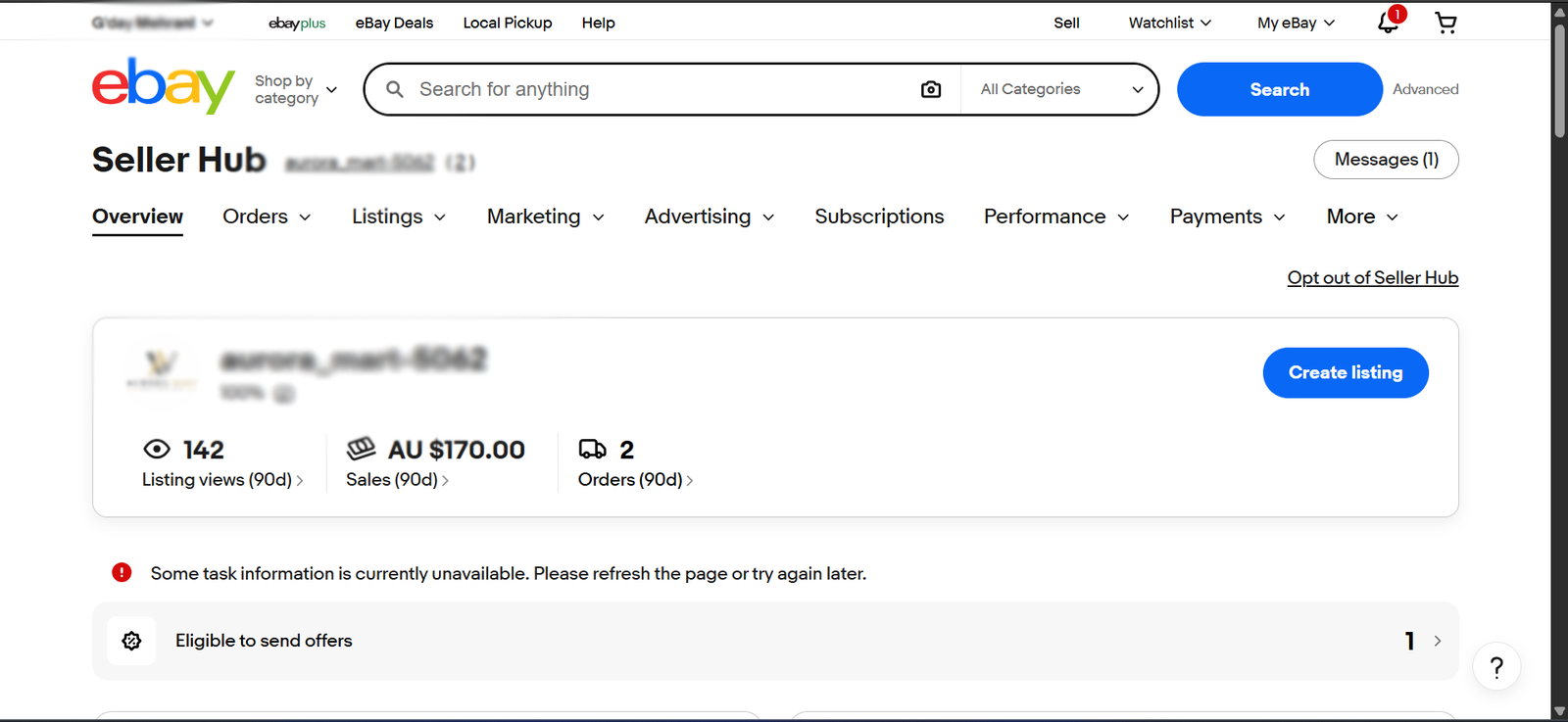
Task: Click the blue Search button
Action: 1279,89
